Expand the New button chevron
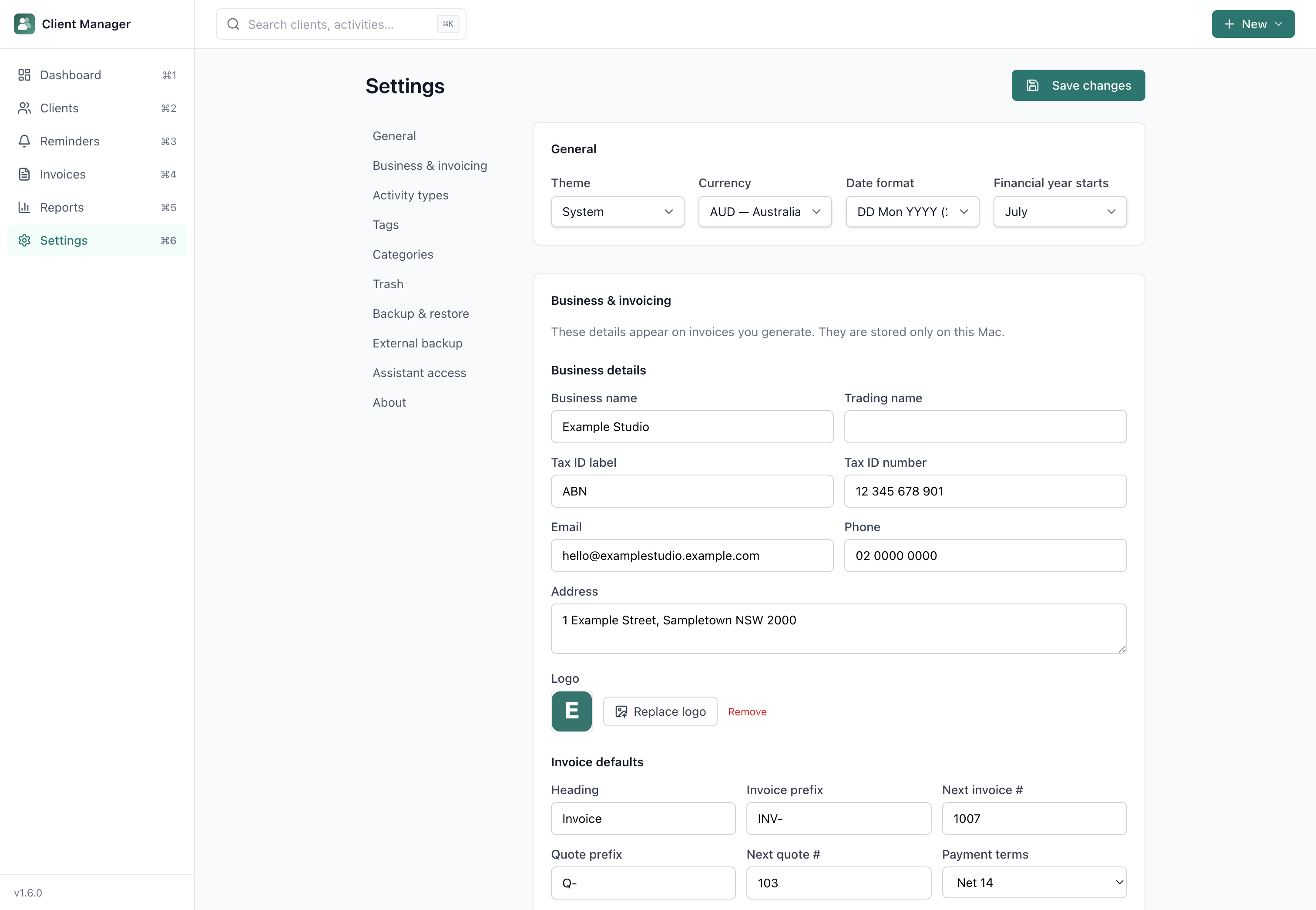The width and height of the screenshot is (1316, 910). (x=1279, y=24)
